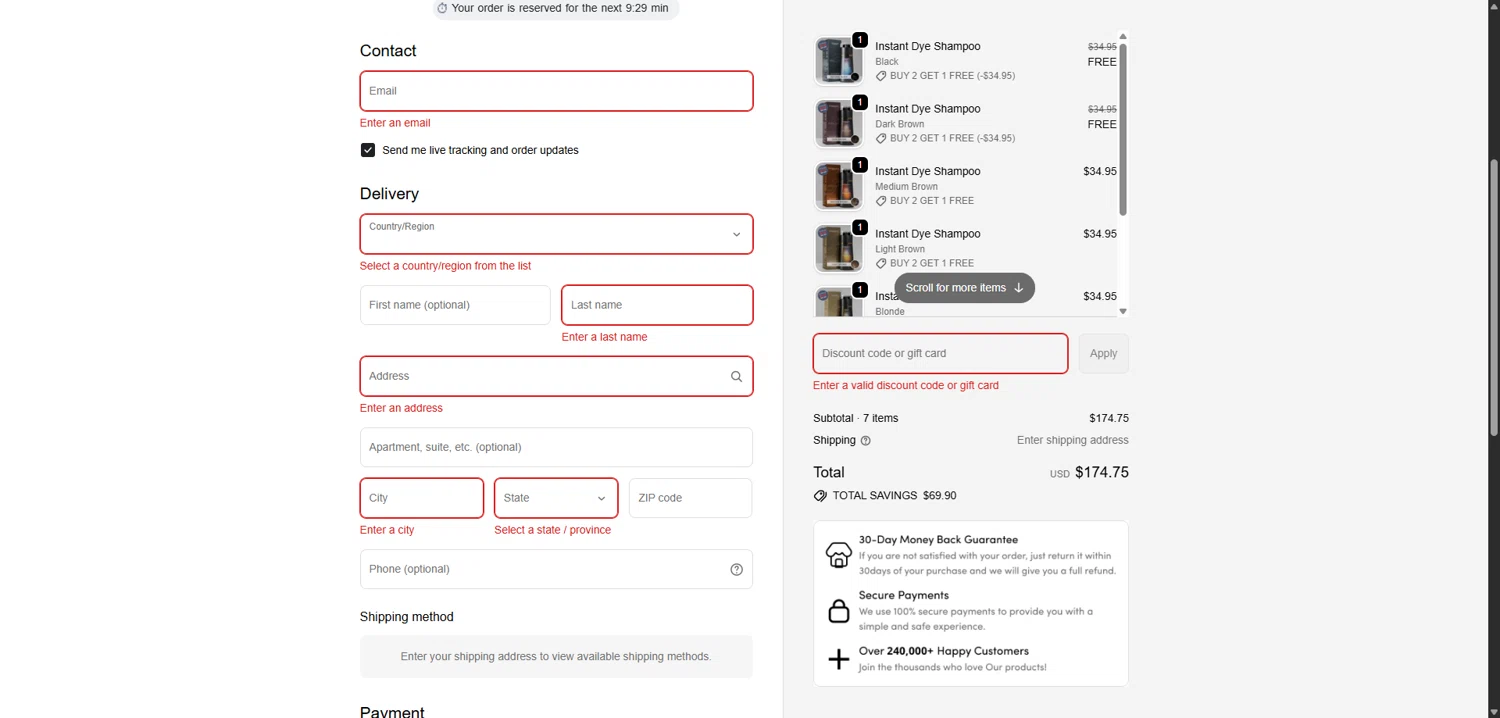Click Apartment, suite, etc. field
Viewport: 1500px width, 718px height.
tap(556, 447)
